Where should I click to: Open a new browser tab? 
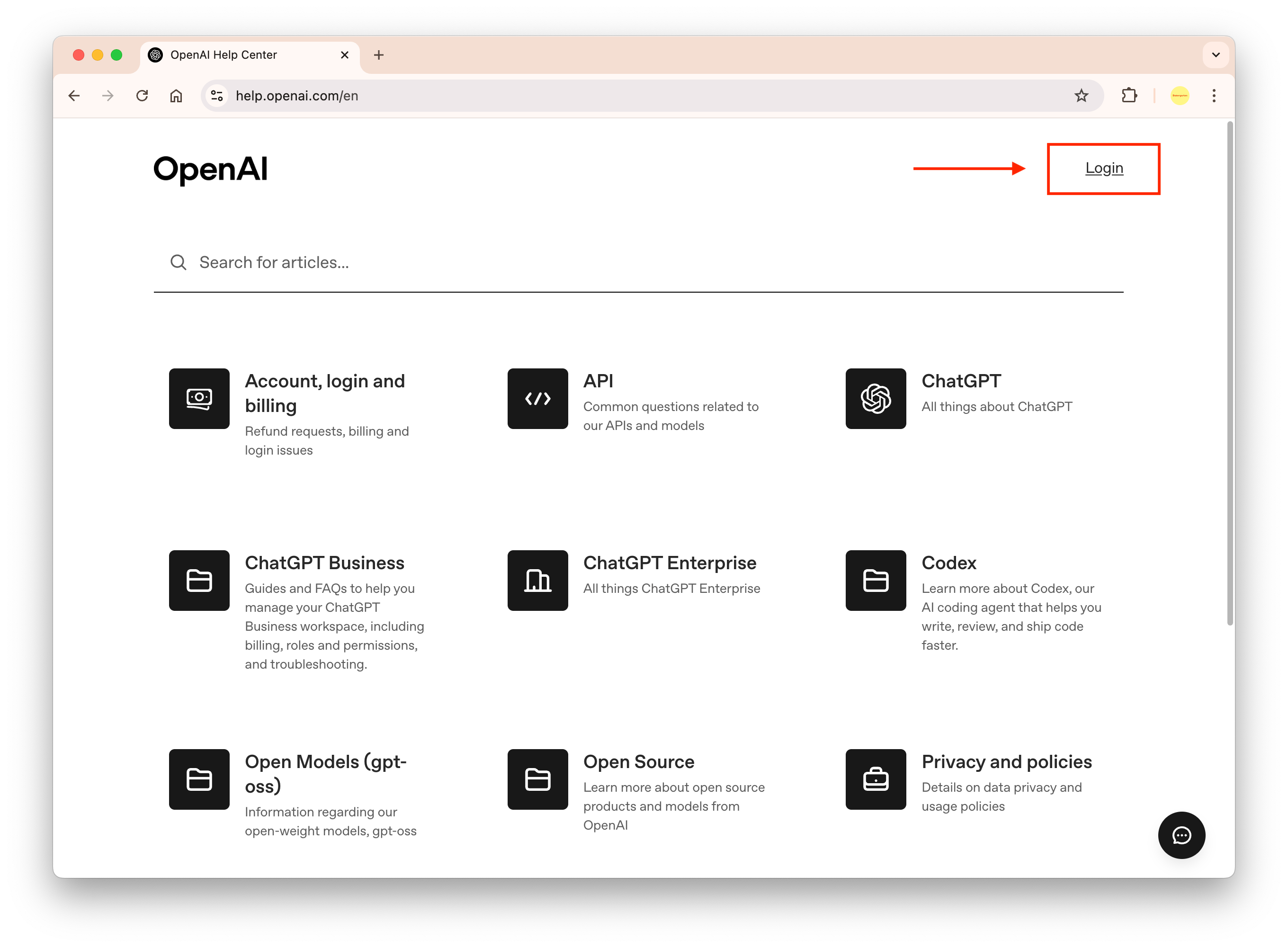point(378,55)
